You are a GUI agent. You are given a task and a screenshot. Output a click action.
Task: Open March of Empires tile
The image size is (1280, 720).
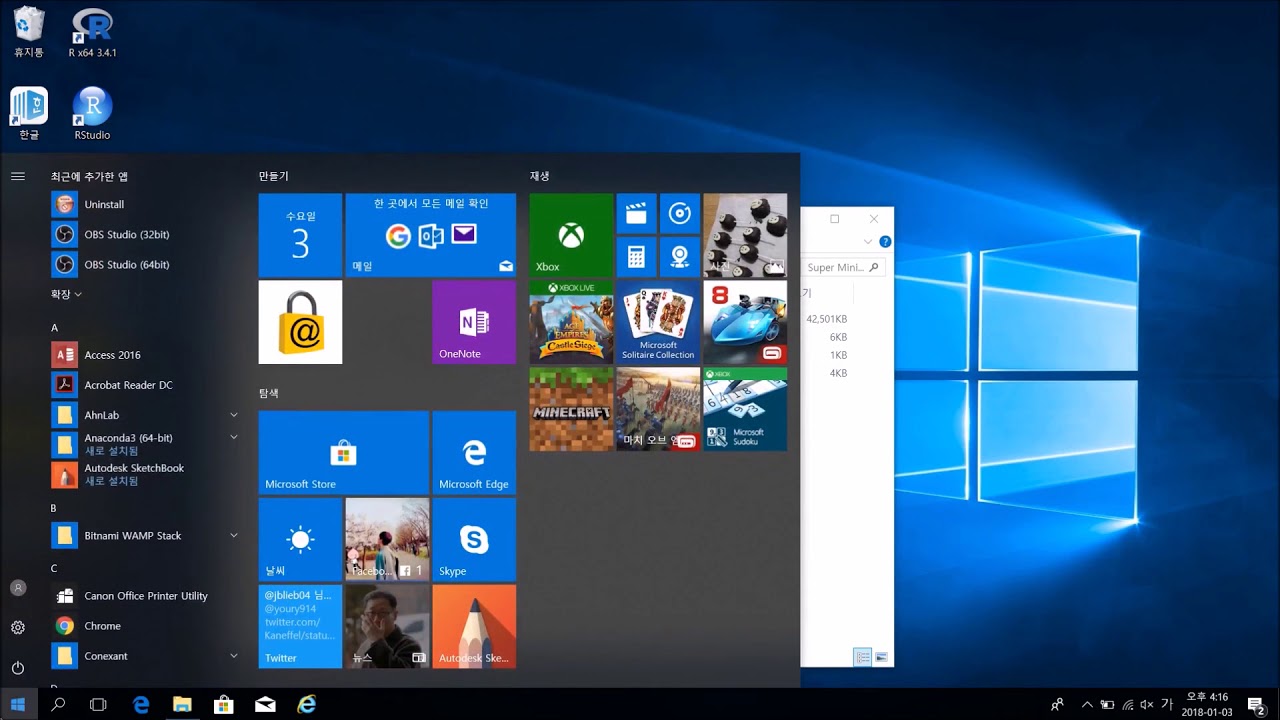[x=658, y=409]
